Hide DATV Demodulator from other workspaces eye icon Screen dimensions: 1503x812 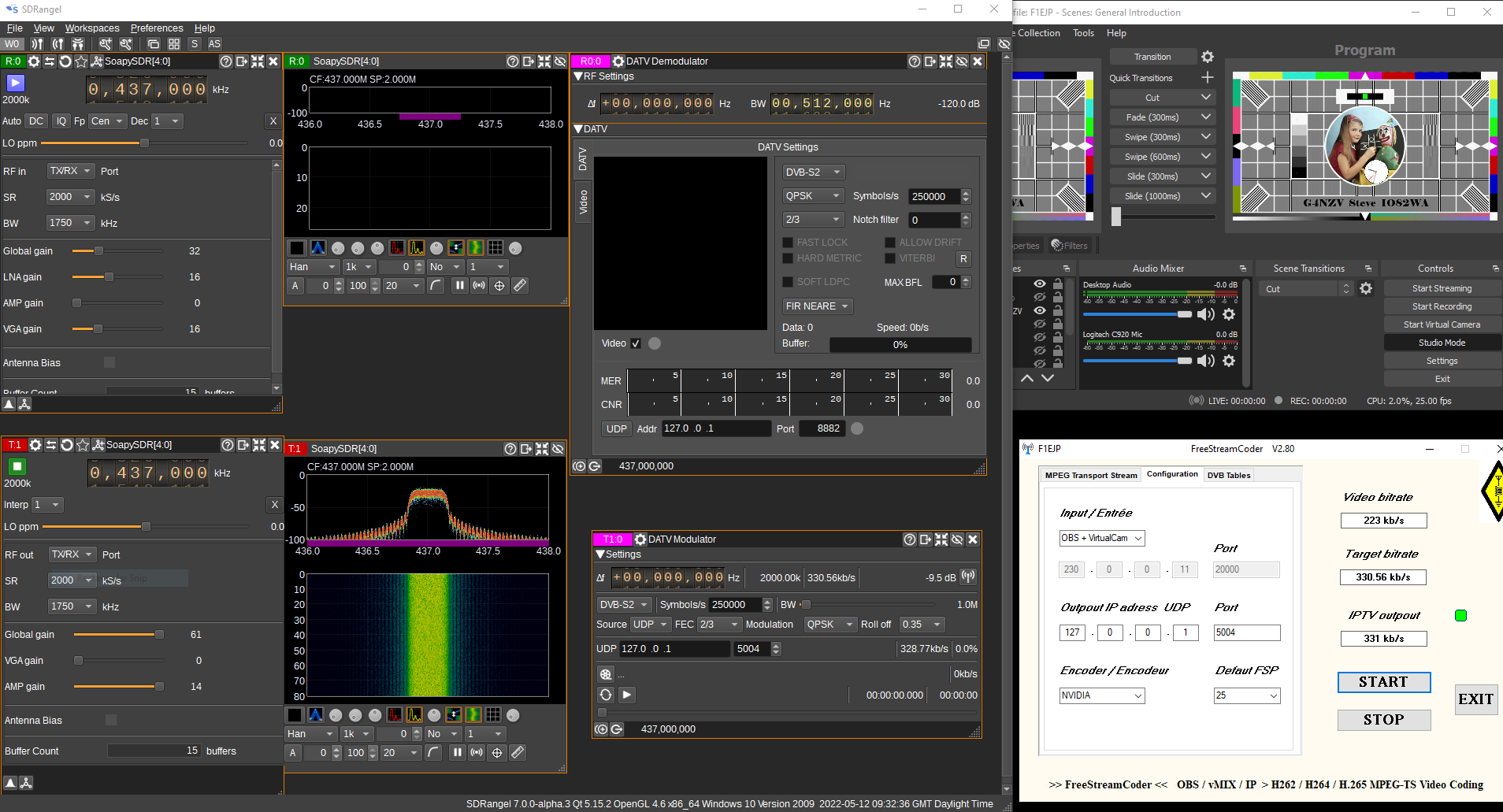coord(962,61)
